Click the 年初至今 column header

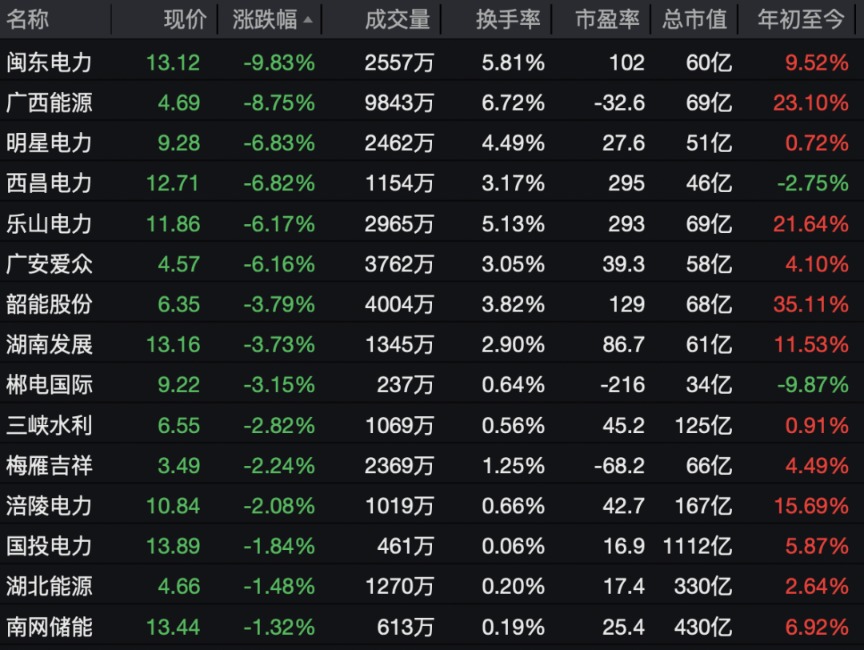[x=801, y=19]
